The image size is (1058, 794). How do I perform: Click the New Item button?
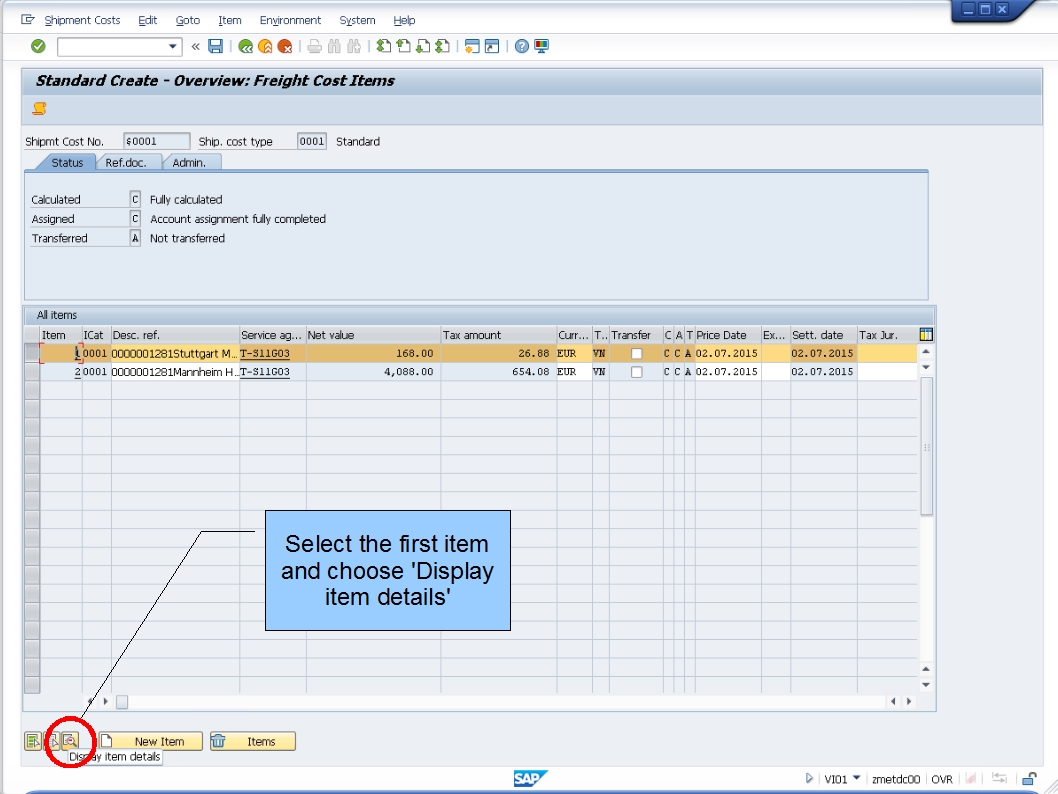point(150,742)
